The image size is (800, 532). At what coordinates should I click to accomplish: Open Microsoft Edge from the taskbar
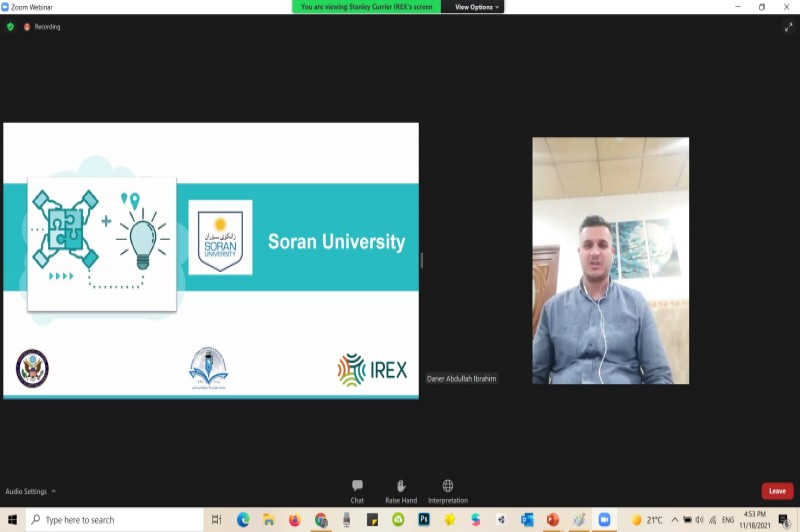point(243,520)
